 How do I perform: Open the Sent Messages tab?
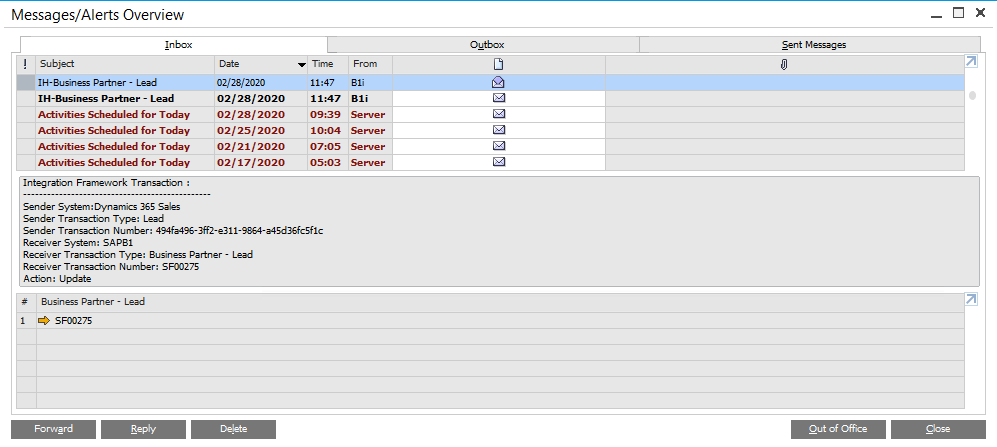(x=813, y=45)
